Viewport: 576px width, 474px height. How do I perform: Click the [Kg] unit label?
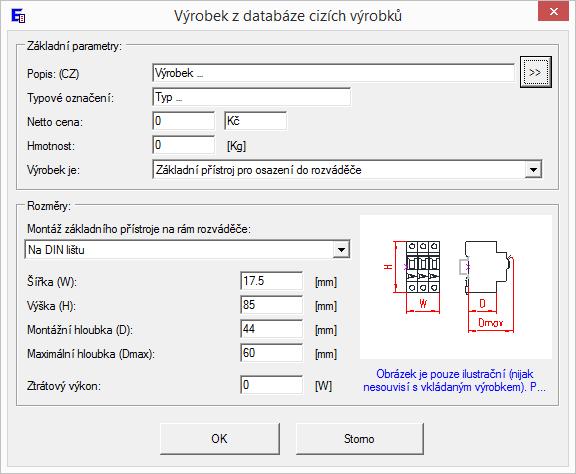click(236, 146)
